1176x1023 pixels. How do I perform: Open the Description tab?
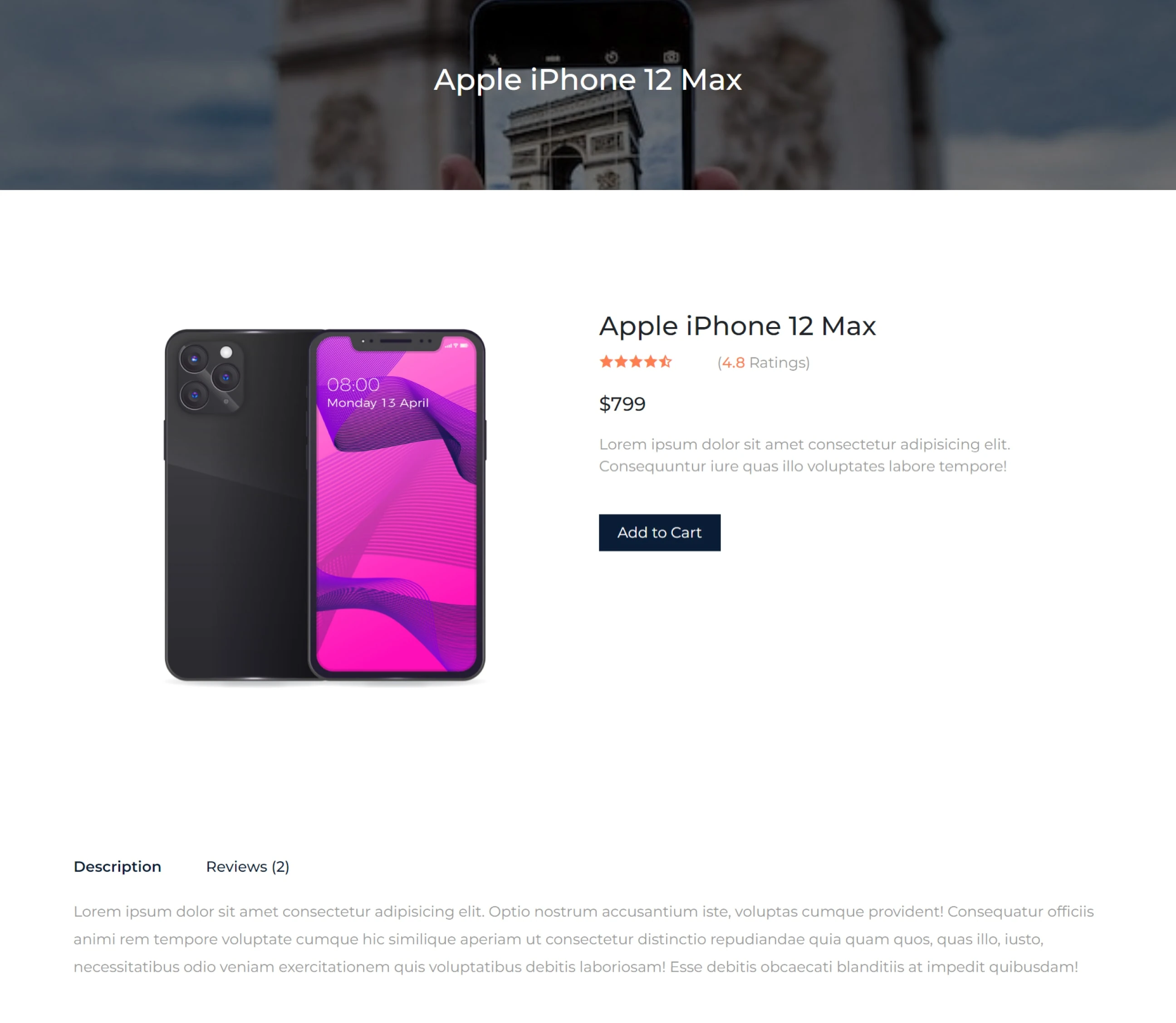118,866
